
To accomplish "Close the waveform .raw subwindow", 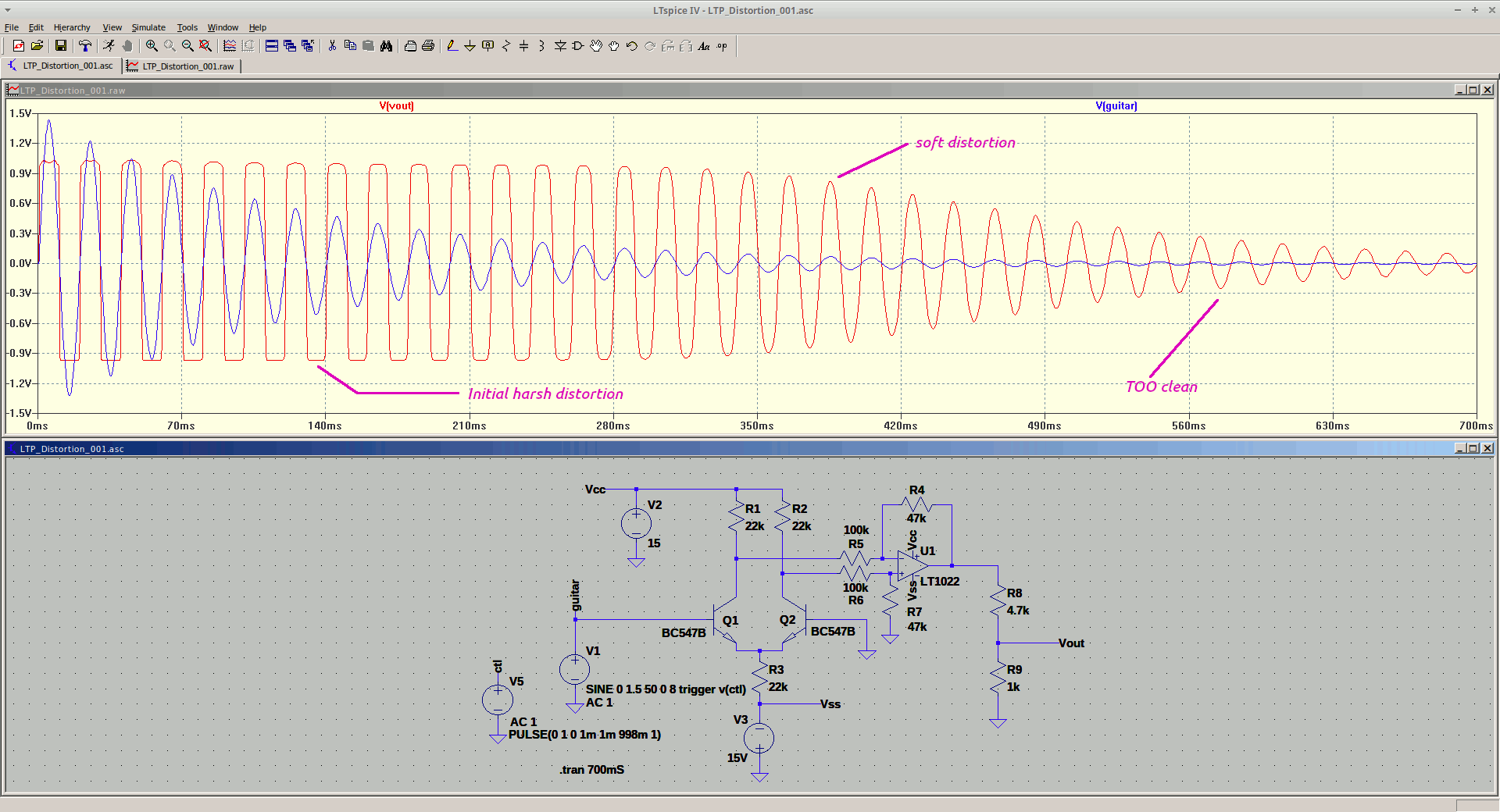I will (x=1487, y=90).
